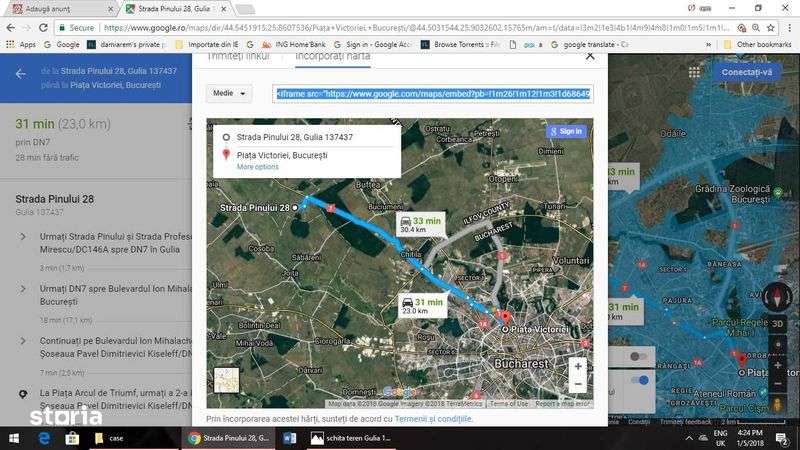This screenshot has width=800, height=450.
Task: Select the 31 min route label on preview map
Action: tap(422, 306)
